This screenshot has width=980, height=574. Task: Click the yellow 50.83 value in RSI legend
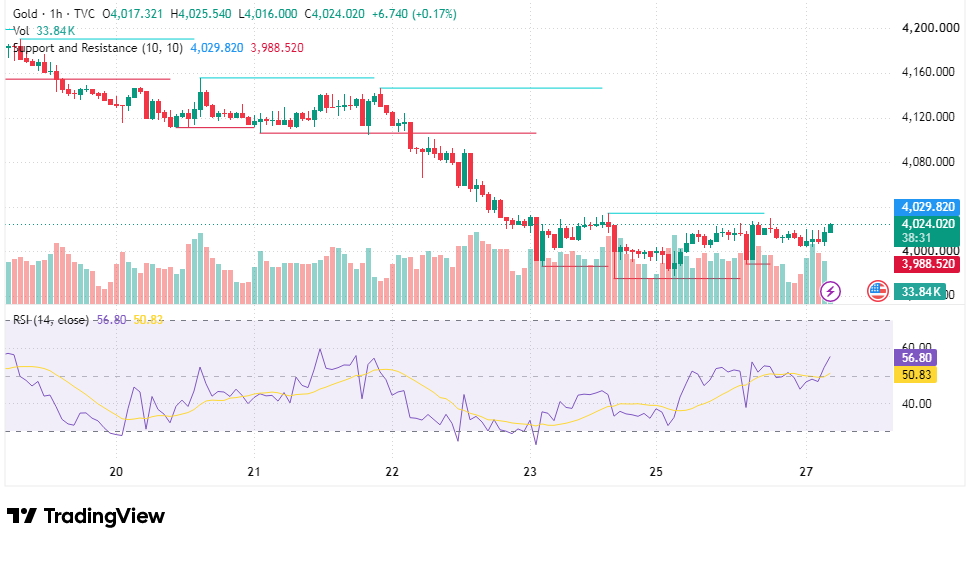(x=148, y=320)
